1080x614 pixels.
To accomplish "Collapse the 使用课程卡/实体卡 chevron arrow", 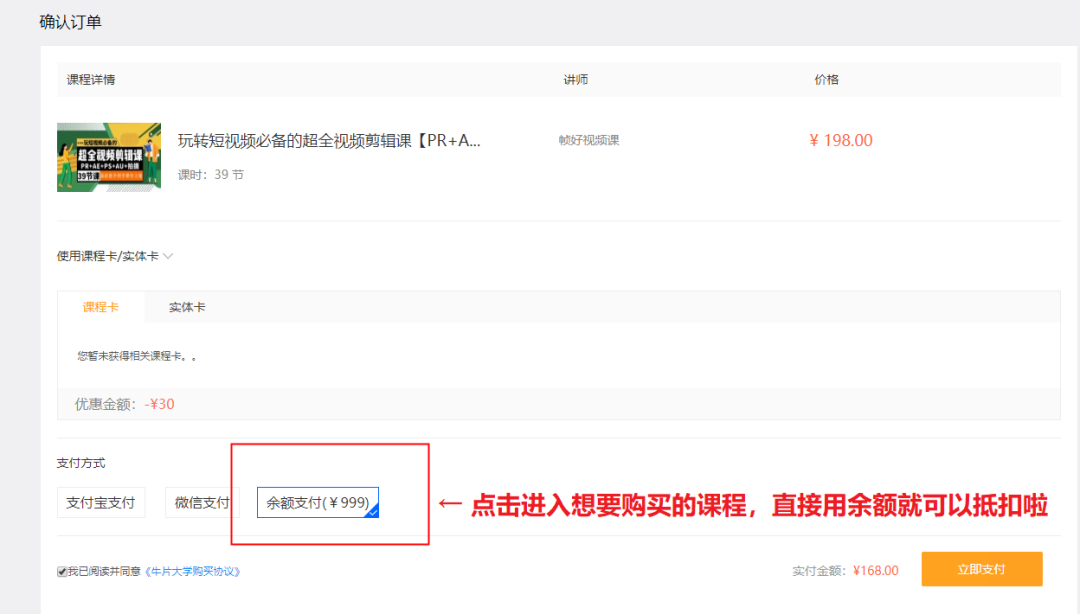I will pos(168,256).
